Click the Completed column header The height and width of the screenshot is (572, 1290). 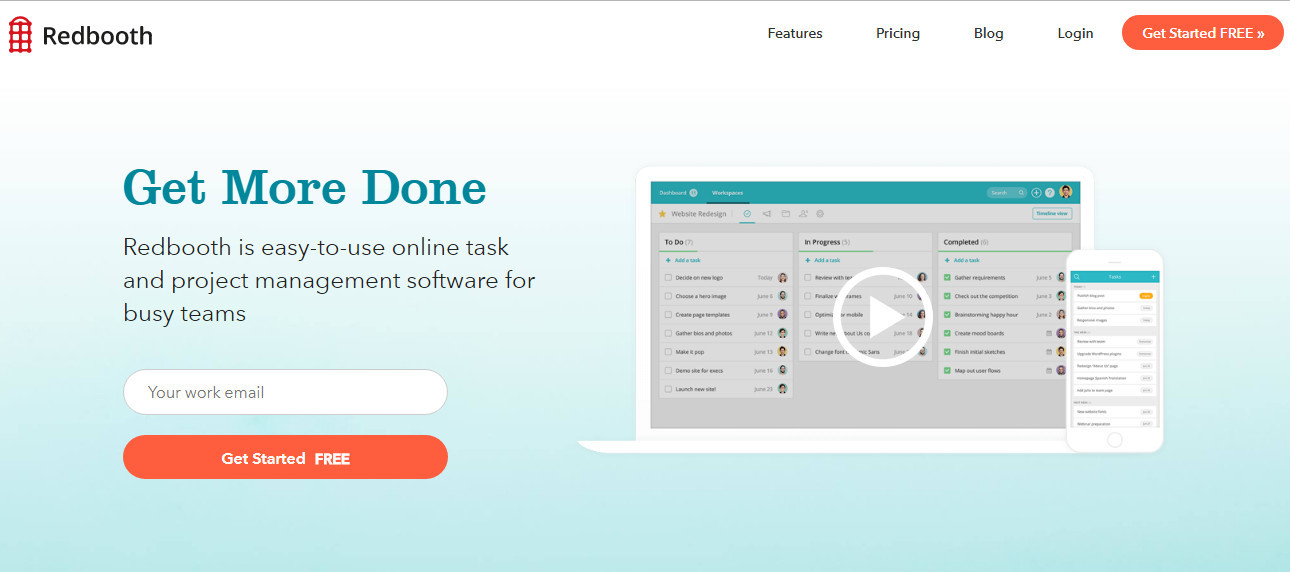pos(1005,242)
